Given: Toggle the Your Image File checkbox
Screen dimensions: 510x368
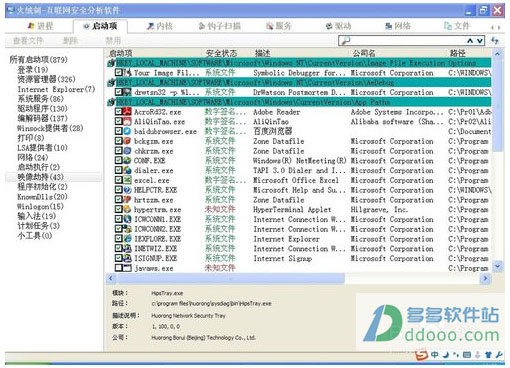Looking at the screenshot, I should pyautogui.click(x=118, y=72).
